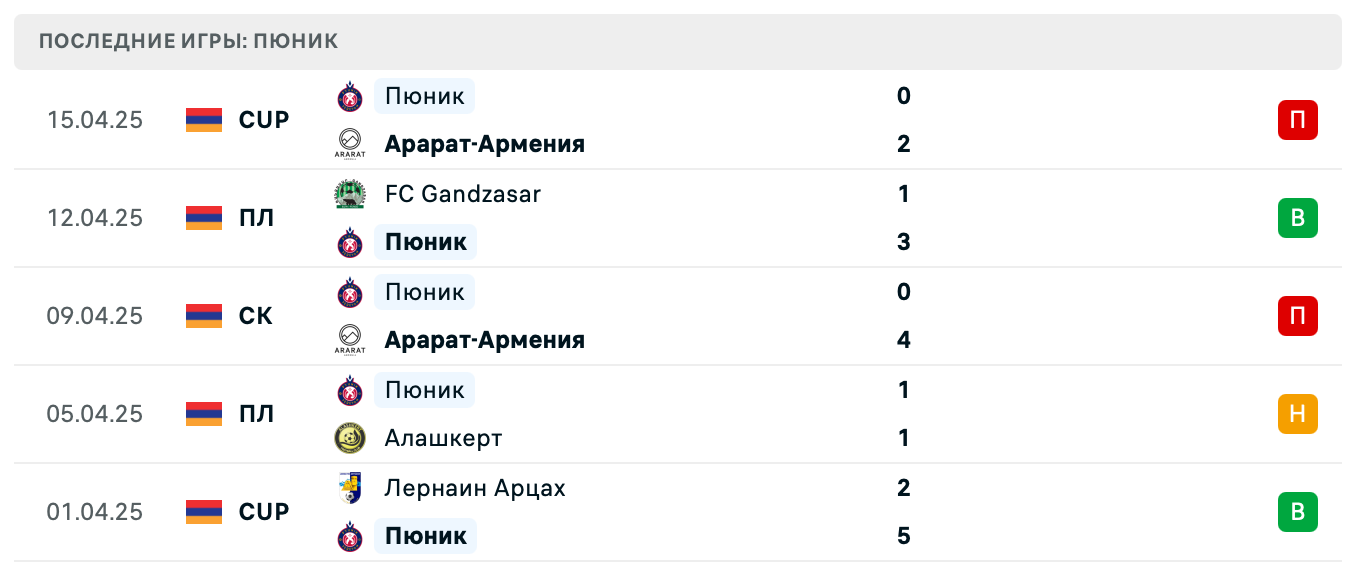Viewport: 1356px width, 576px height.
Task: Open Арарат-Армения link in 09.04.25 match
Action: 484,340
